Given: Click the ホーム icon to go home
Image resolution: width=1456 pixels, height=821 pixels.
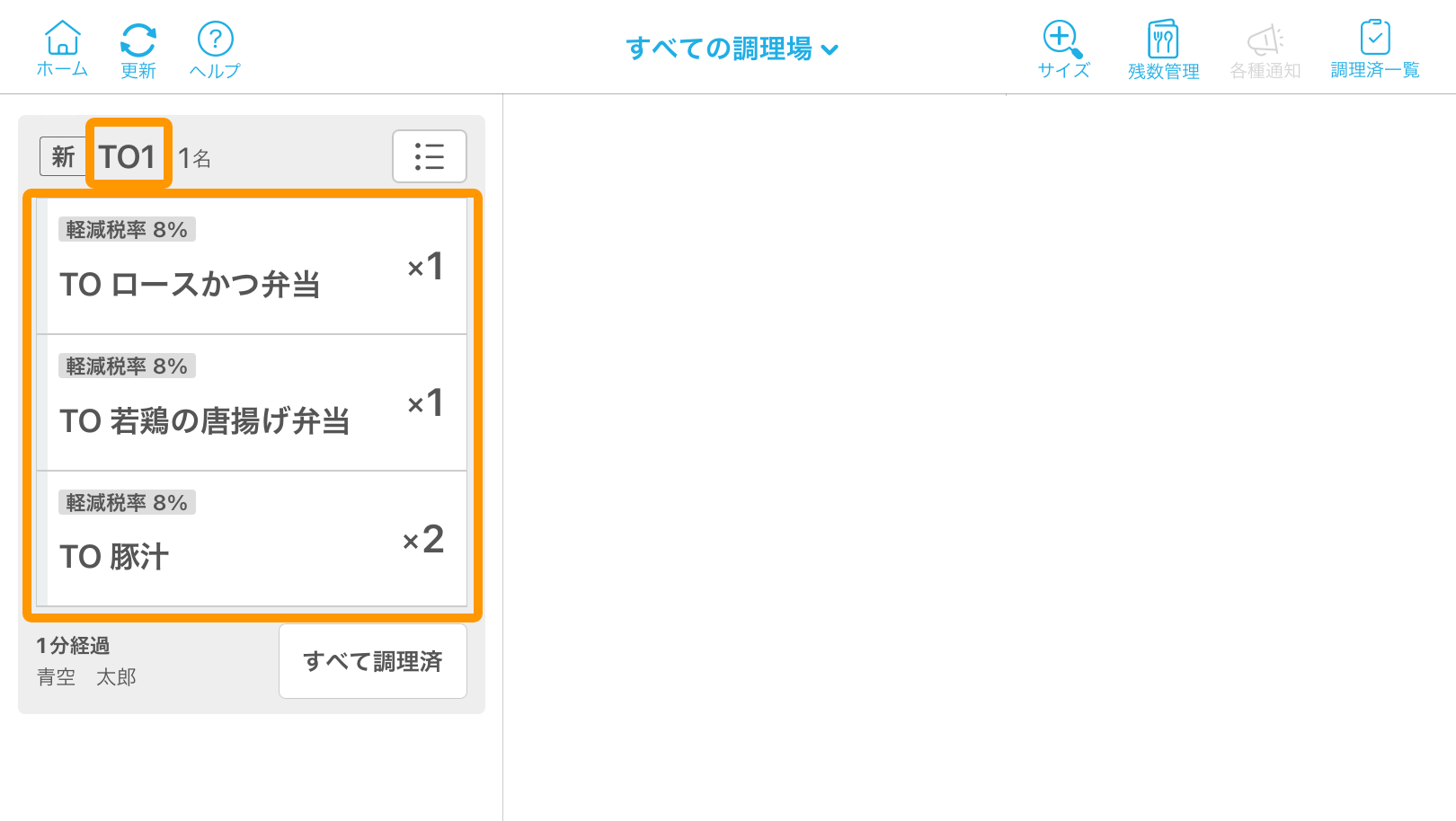Looking at the screenshot, I should (x=60, y=47).
